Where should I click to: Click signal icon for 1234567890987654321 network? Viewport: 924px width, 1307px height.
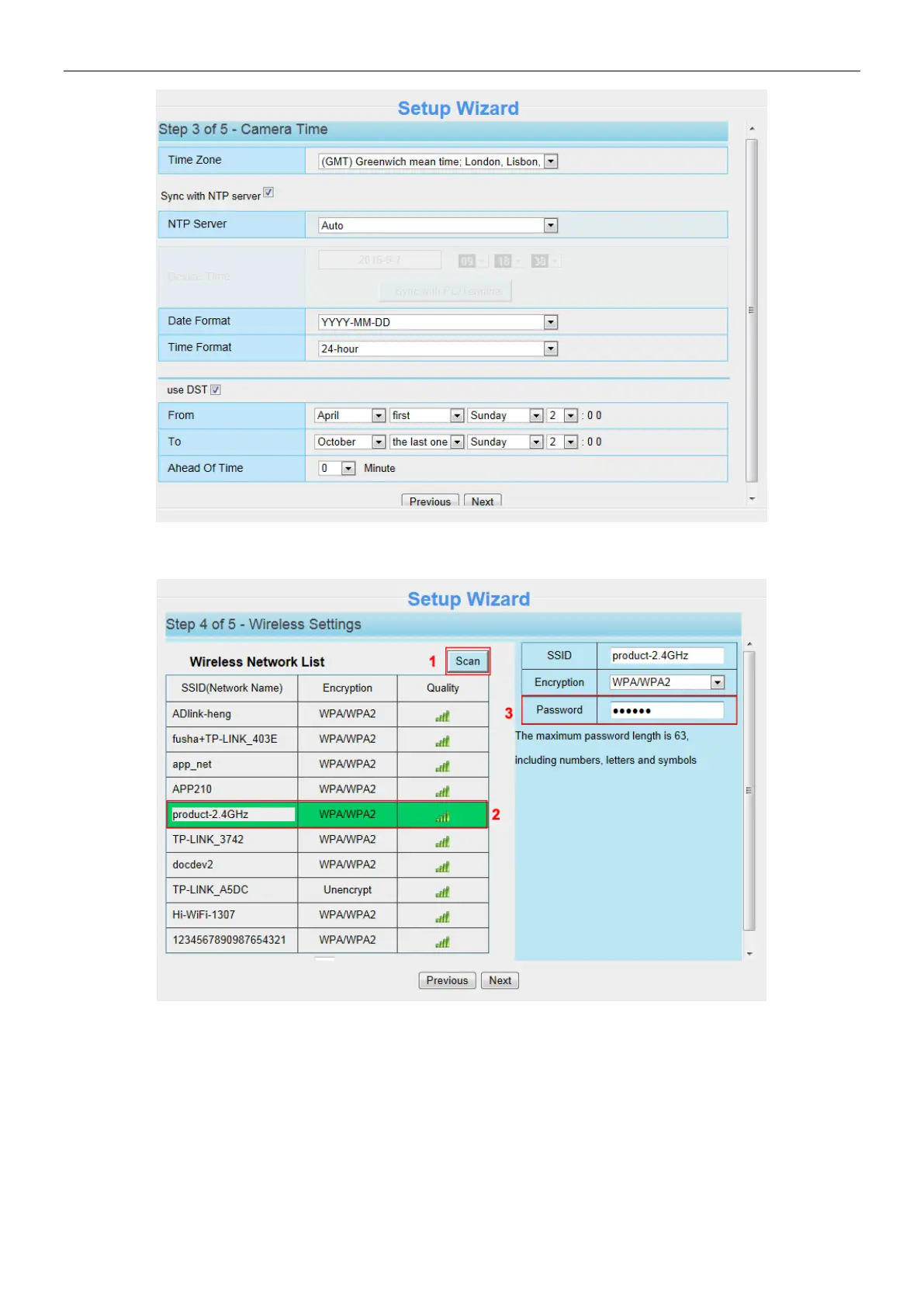[442, 941]
